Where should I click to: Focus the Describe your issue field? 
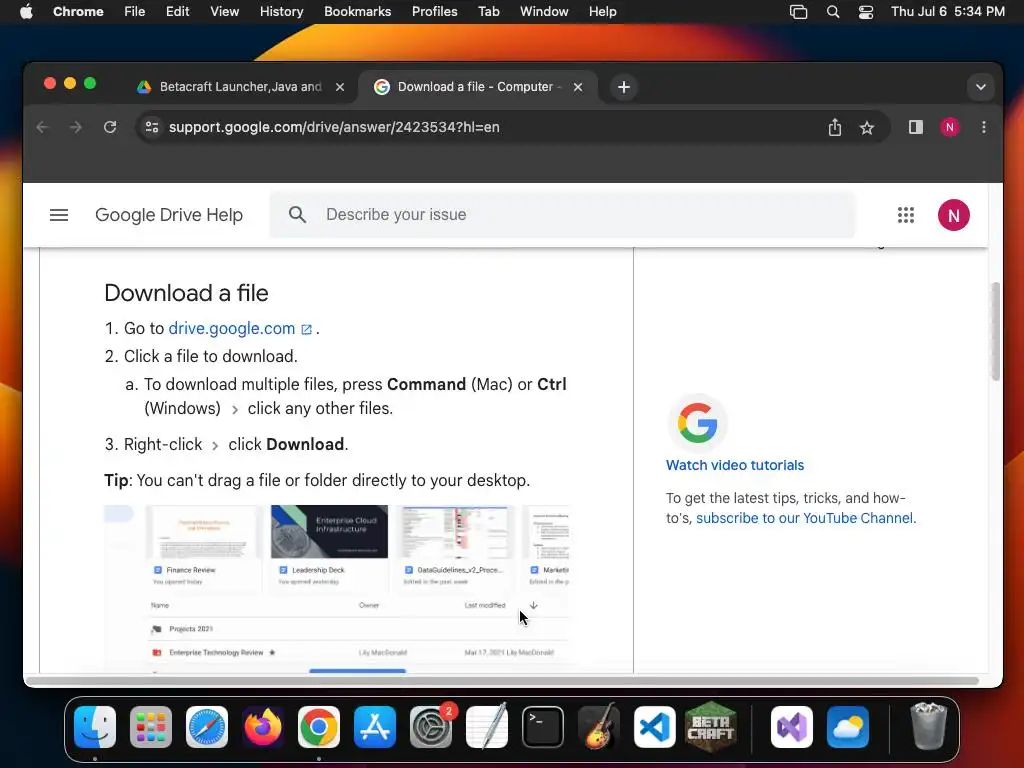pos(562,214)
